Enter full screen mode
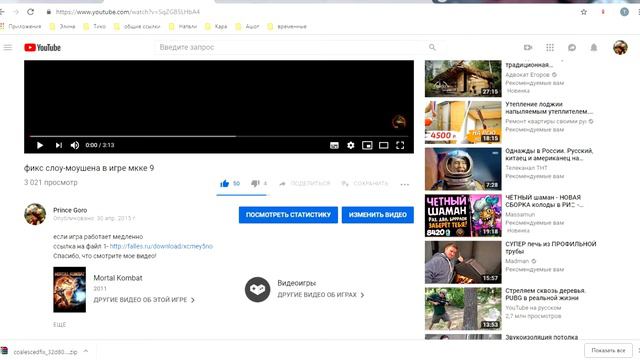 coord(400,145)
